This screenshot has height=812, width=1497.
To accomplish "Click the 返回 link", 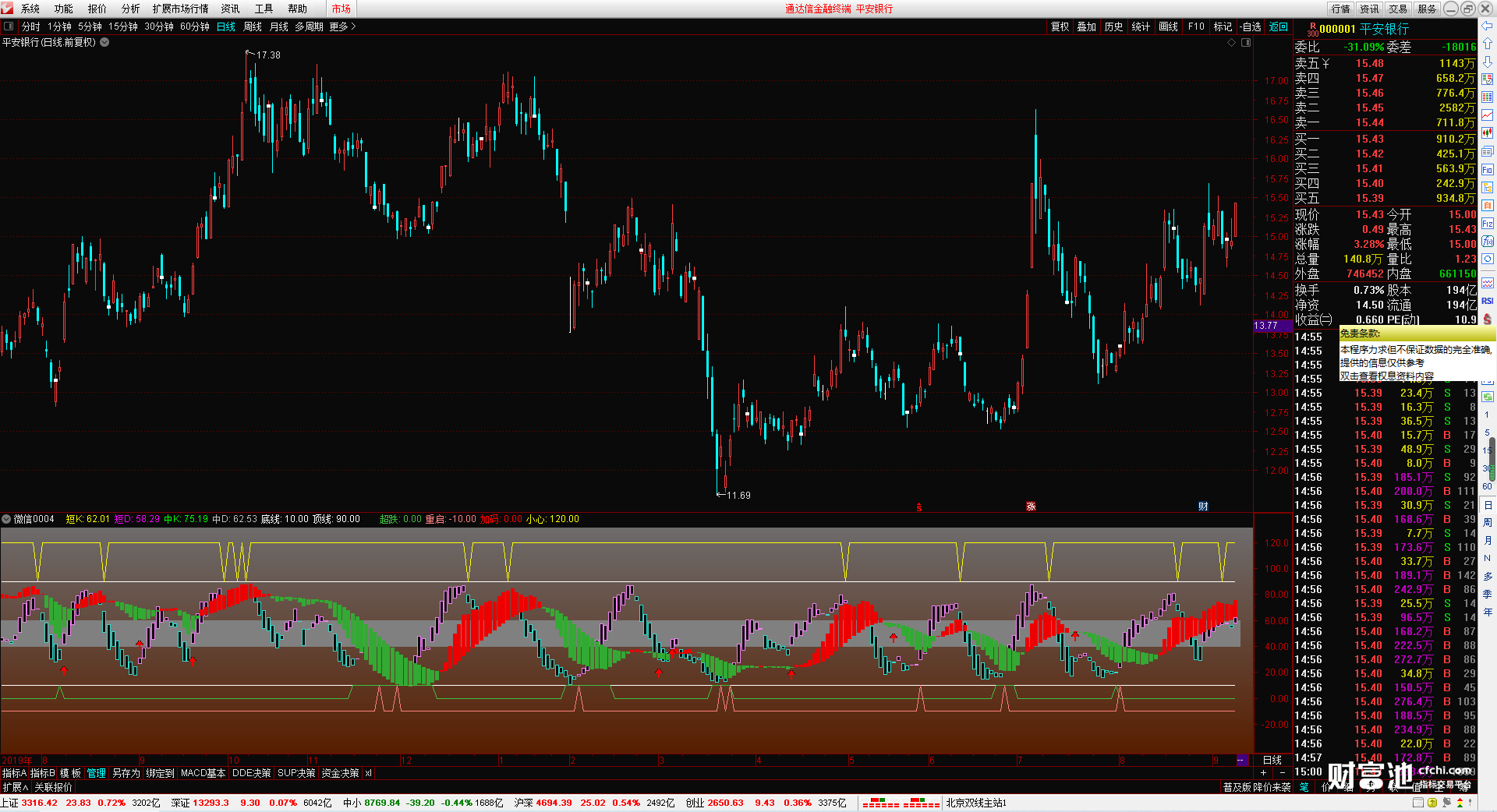I will click(x=1279, y=26).
